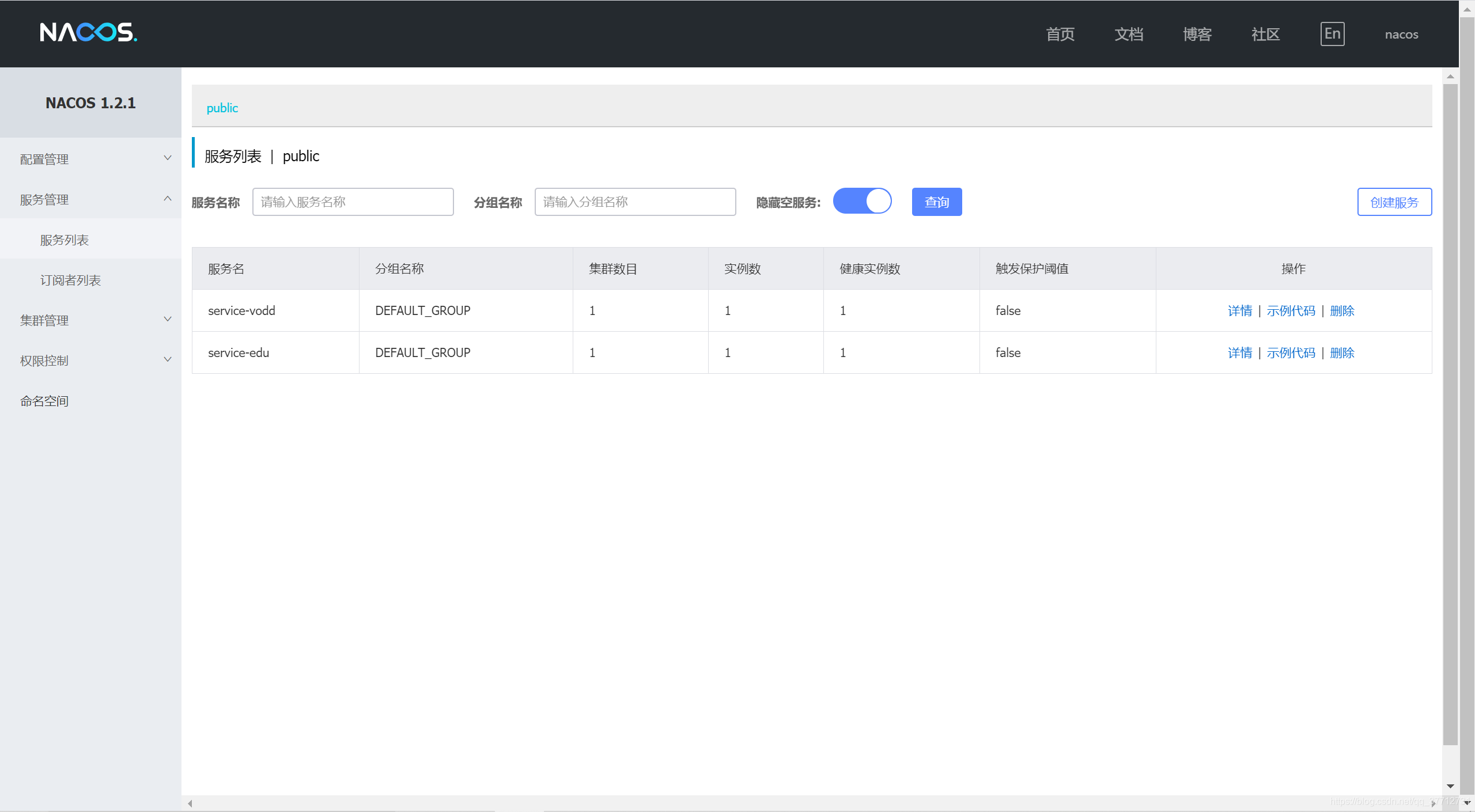
Task: Open the 服务管理 sidebar menu
Action: click(x=90, y=199)
